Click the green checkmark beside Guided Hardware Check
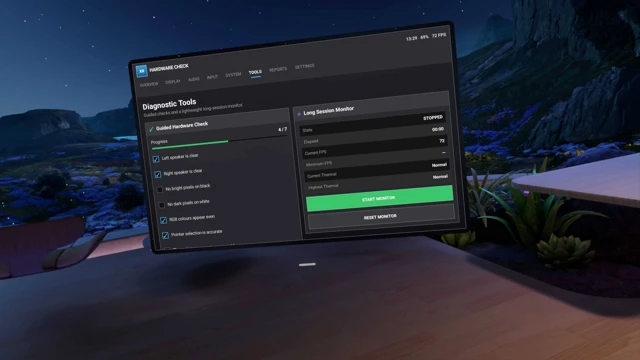 coord(151,129)
